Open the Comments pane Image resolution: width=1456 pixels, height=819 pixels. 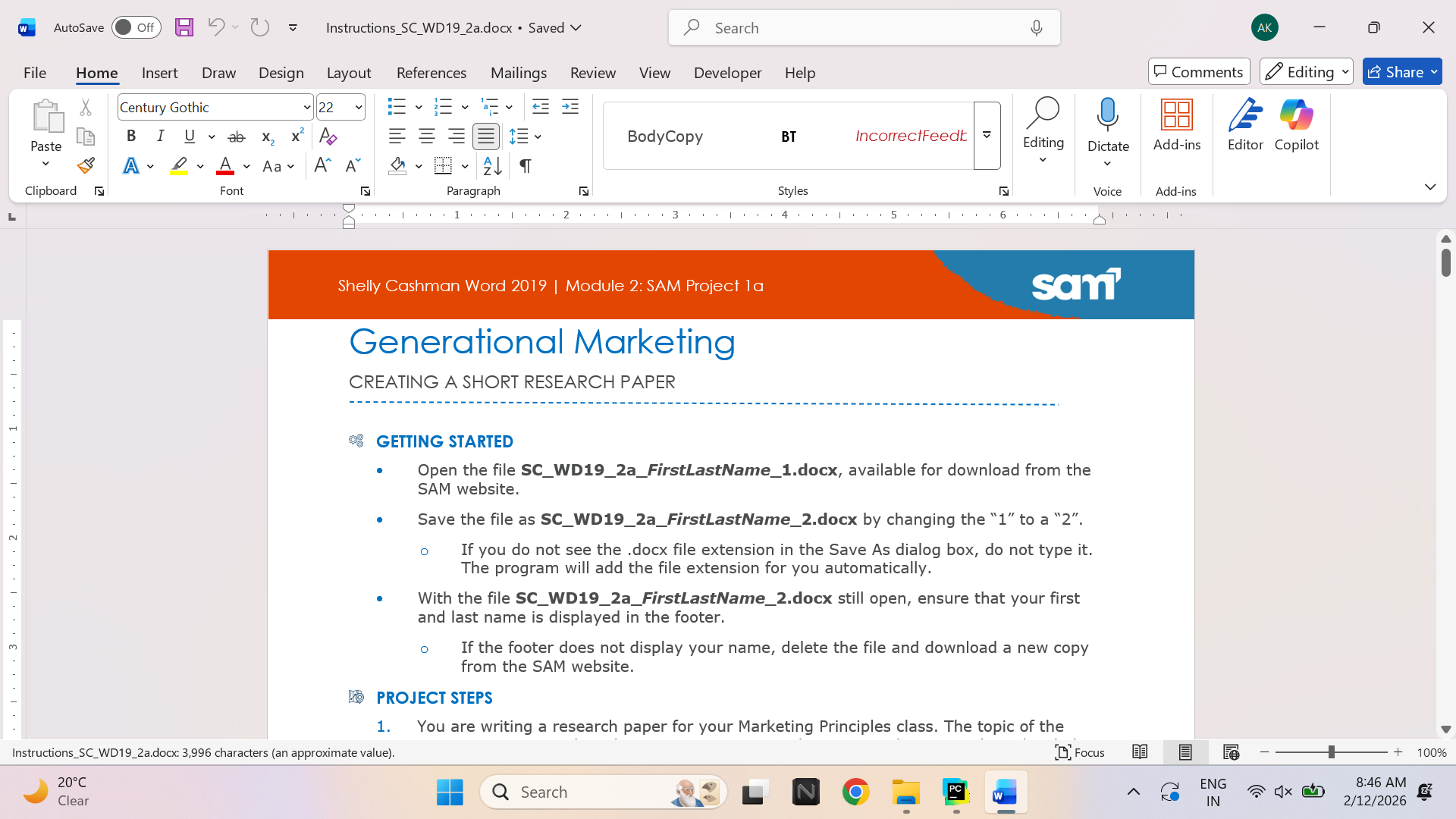1199,72
